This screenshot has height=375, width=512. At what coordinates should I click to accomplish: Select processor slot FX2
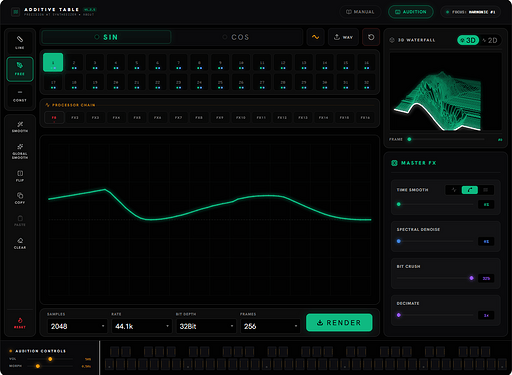click(75, 118)
